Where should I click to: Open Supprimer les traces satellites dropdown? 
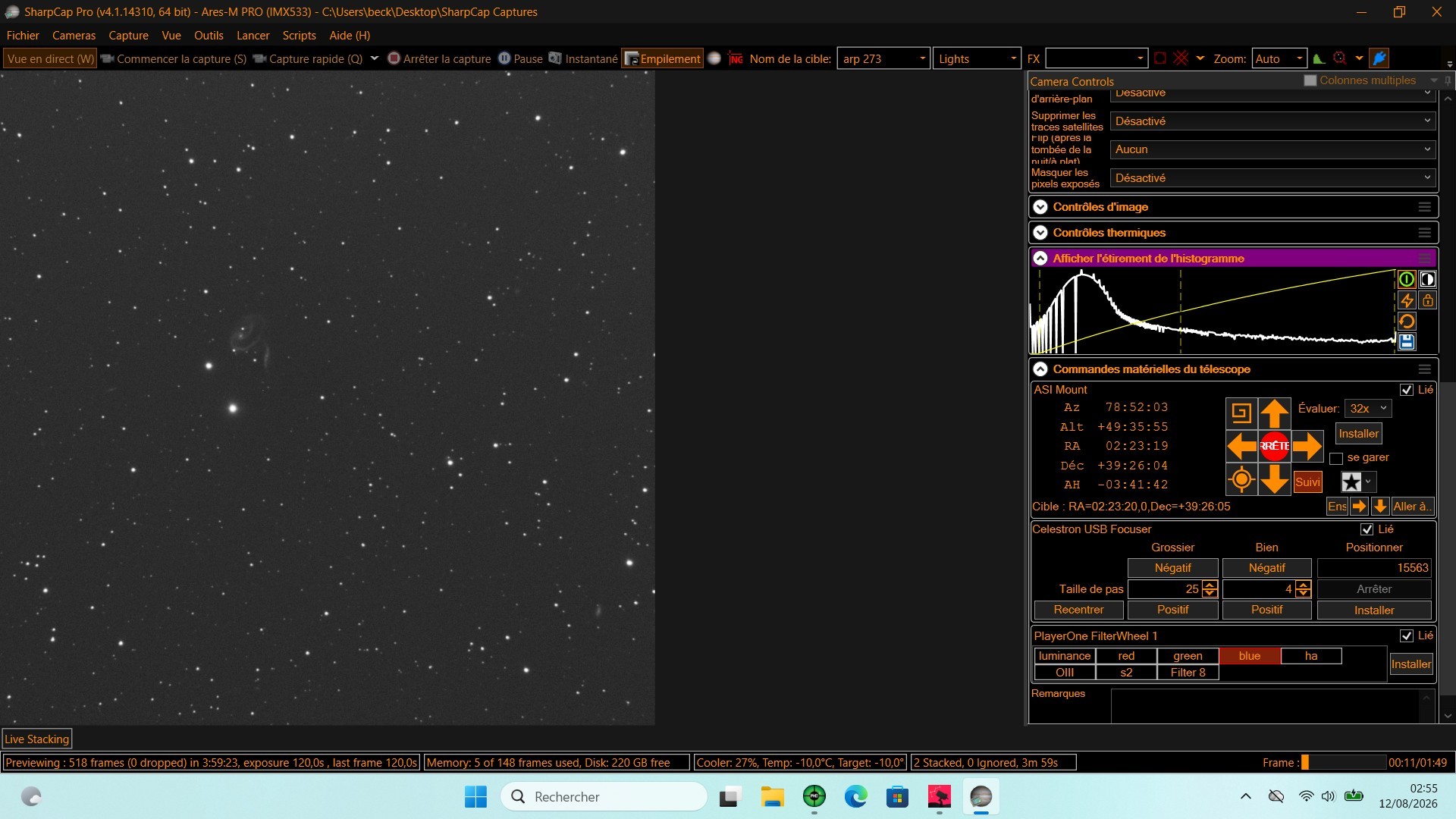tap(1273, 121)
